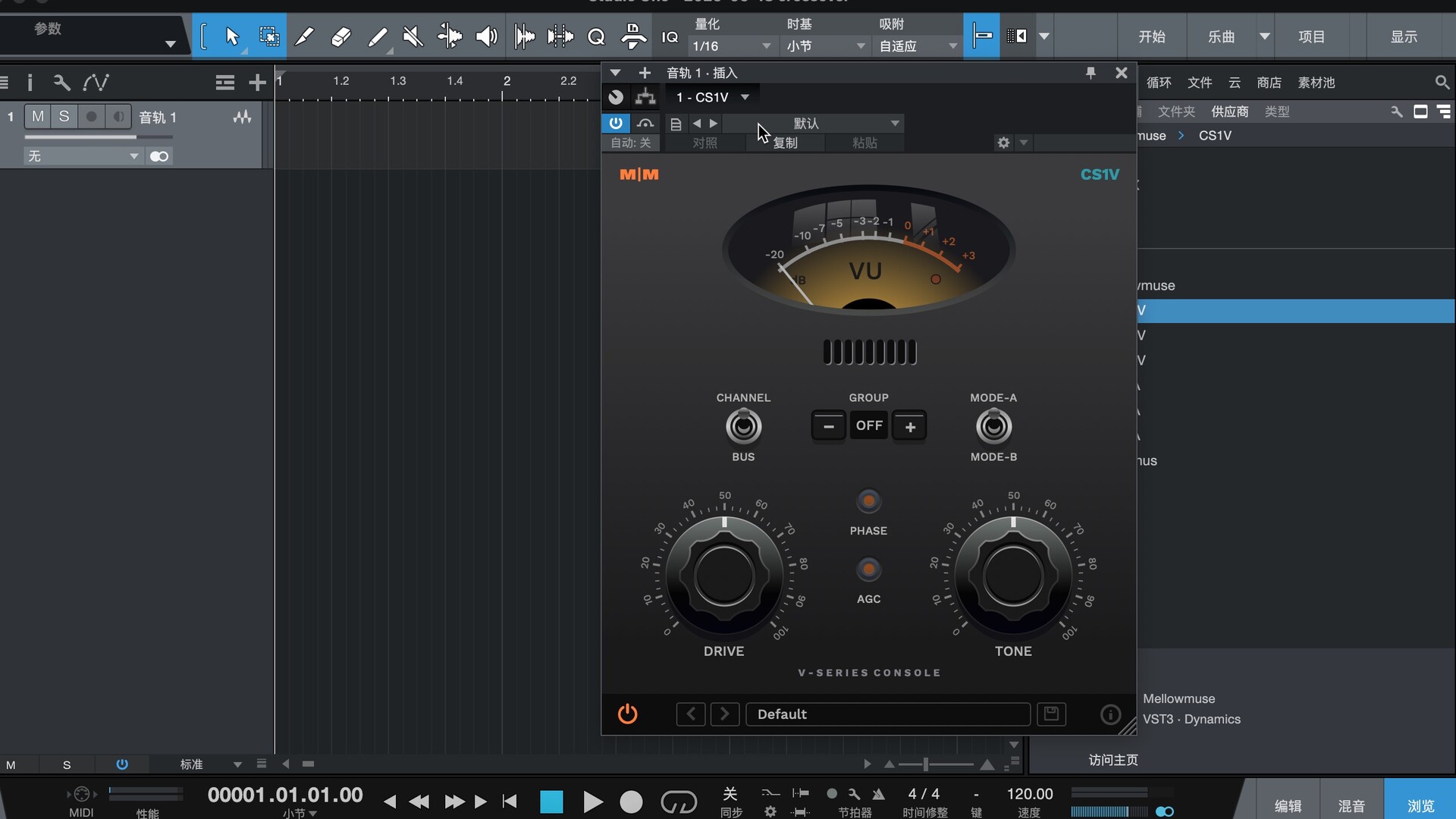Viewport: 1456px width, 819px height.
Task: Open the 标准 dropdown at bottom
Action: [x=211, y=764]
